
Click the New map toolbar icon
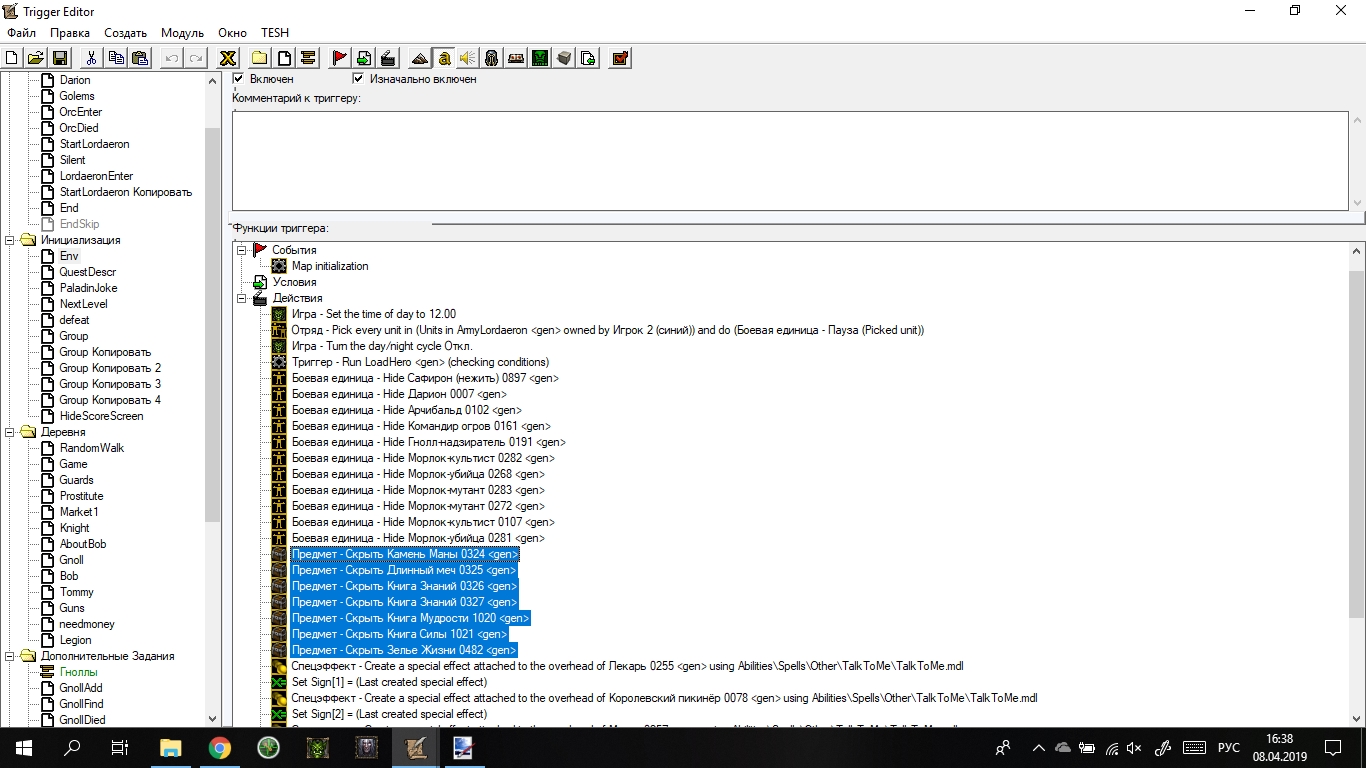[x=12, y=58]
